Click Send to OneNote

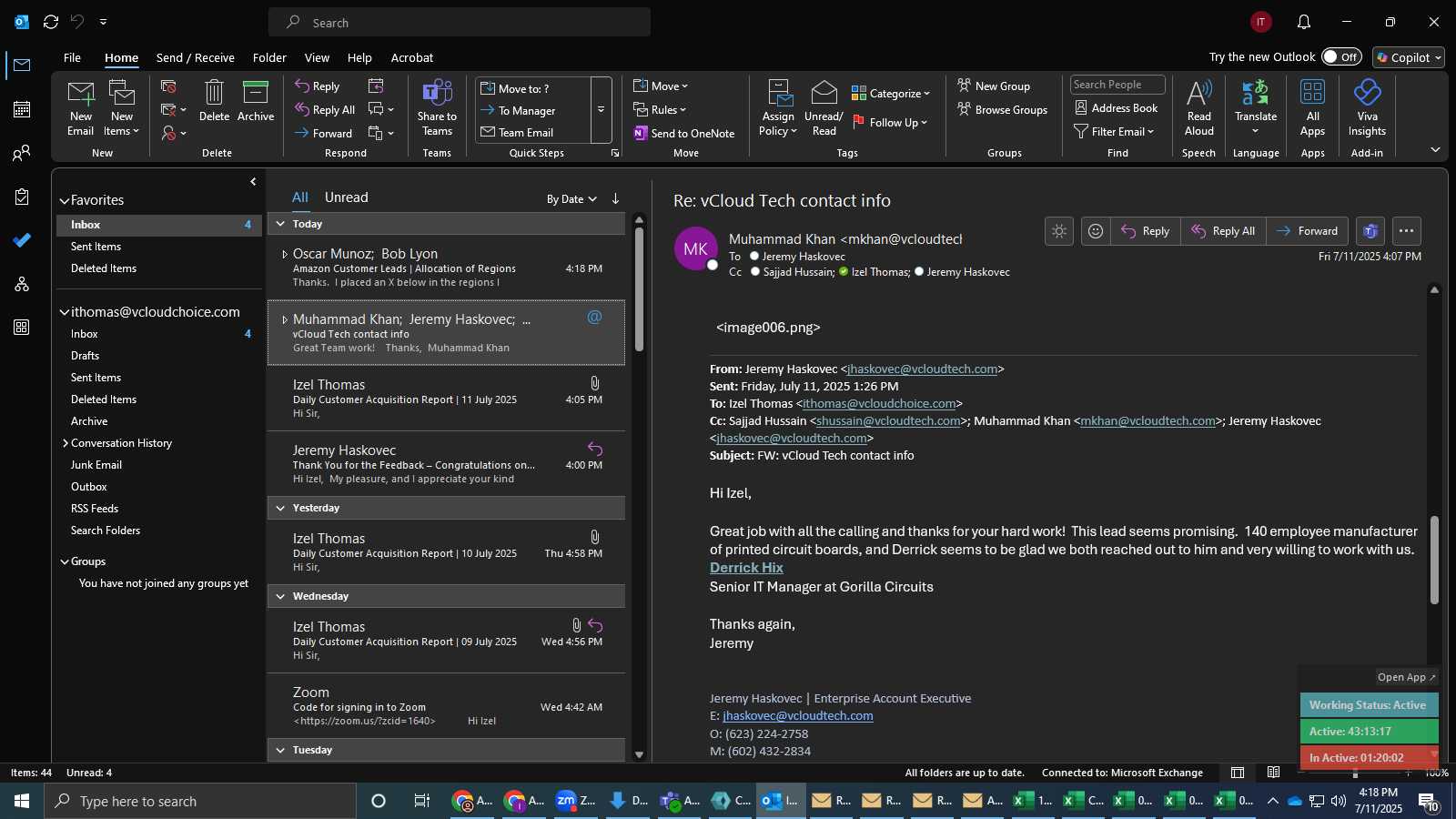coord(684,133)
